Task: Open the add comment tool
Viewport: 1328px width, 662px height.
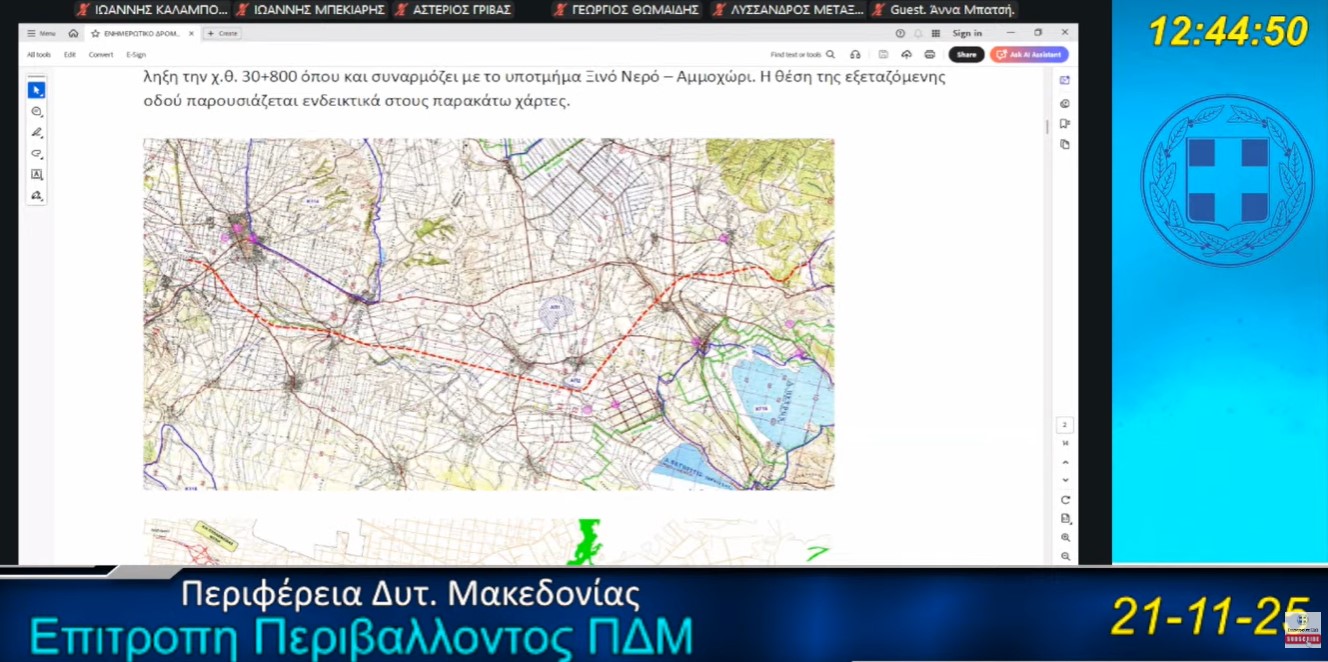Action: (36, 111)
